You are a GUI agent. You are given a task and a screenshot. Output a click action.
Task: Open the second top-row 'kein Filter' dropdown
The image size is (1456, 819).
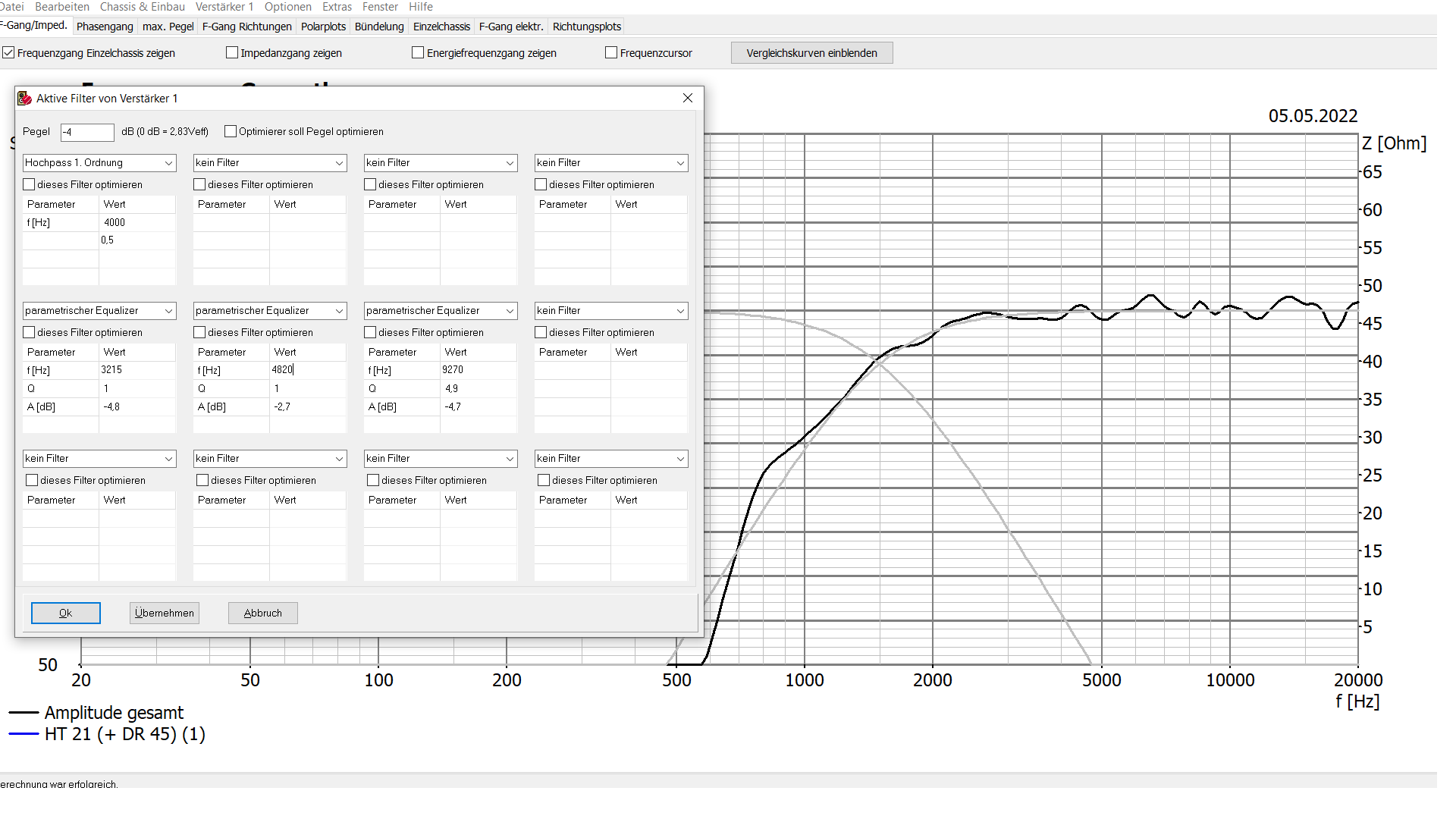270,163
